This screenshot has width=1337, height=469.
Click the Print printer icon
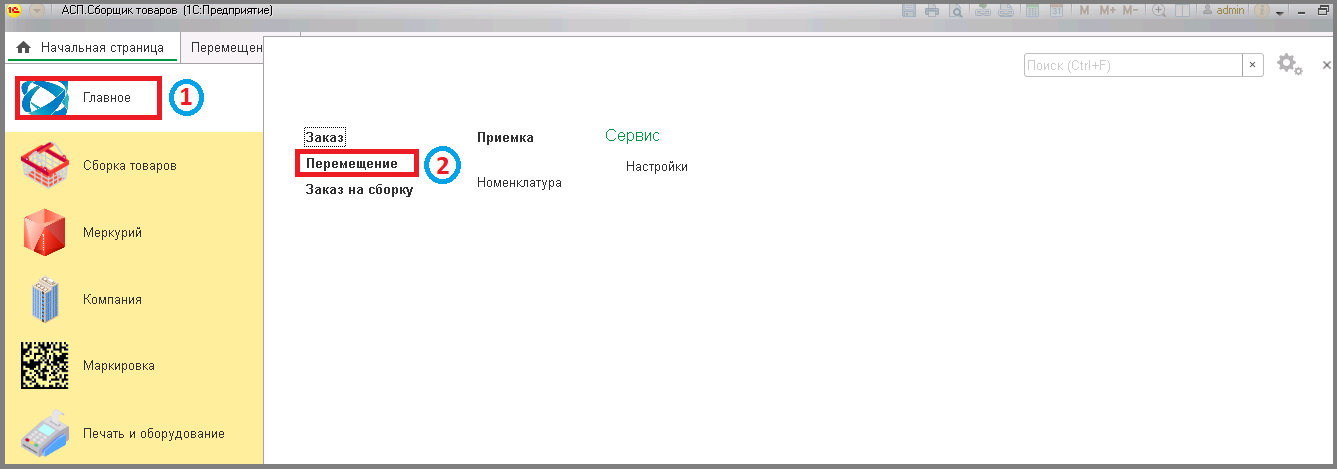(932, 10)
